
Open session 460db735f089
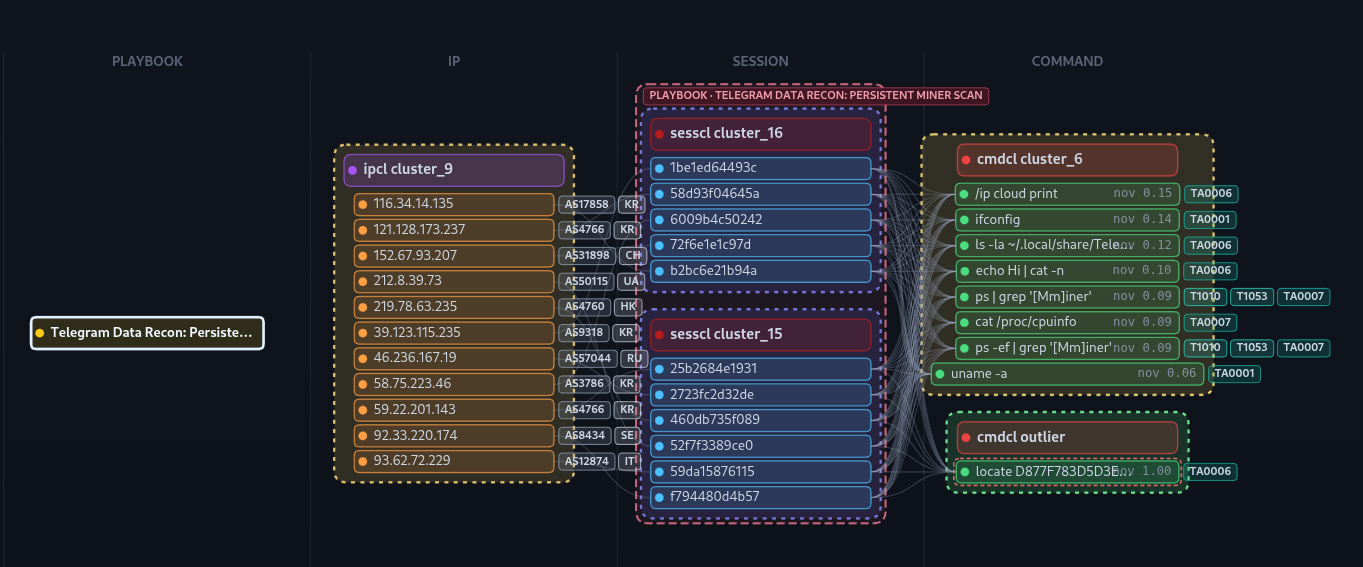pyautogui.click(x=761, y=420)
